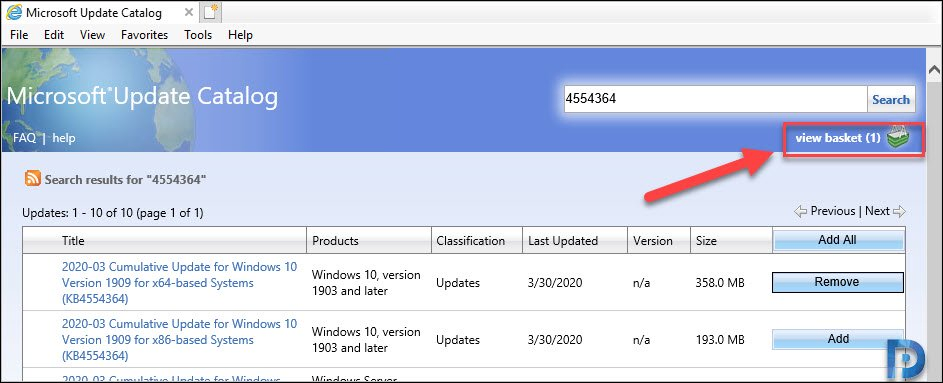Remove the x64 update from basket
The height and width of the screenshot is (383, 943).
837,282
